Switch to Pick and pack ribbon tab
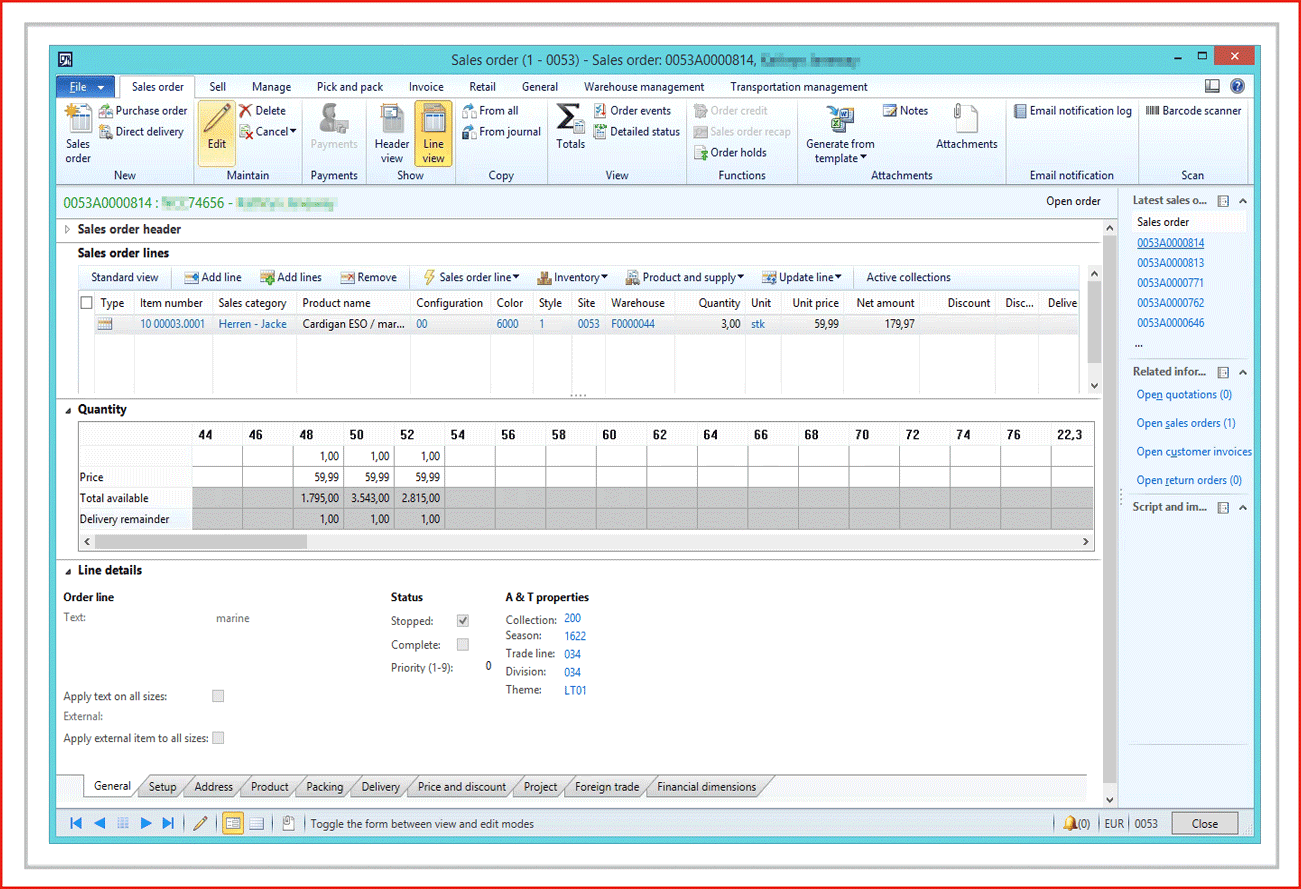This screenshot has width=1301, height=889. click(350, 87)
